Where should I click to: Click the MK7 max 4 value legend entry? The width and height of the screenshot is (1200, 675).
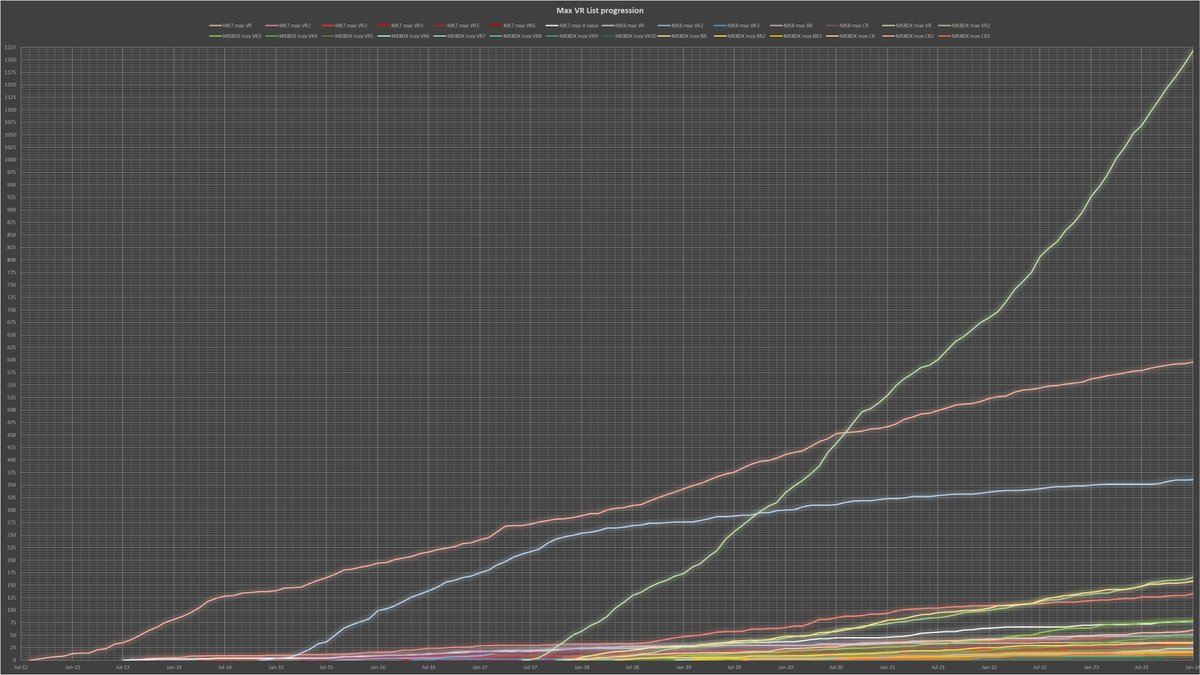572,25
